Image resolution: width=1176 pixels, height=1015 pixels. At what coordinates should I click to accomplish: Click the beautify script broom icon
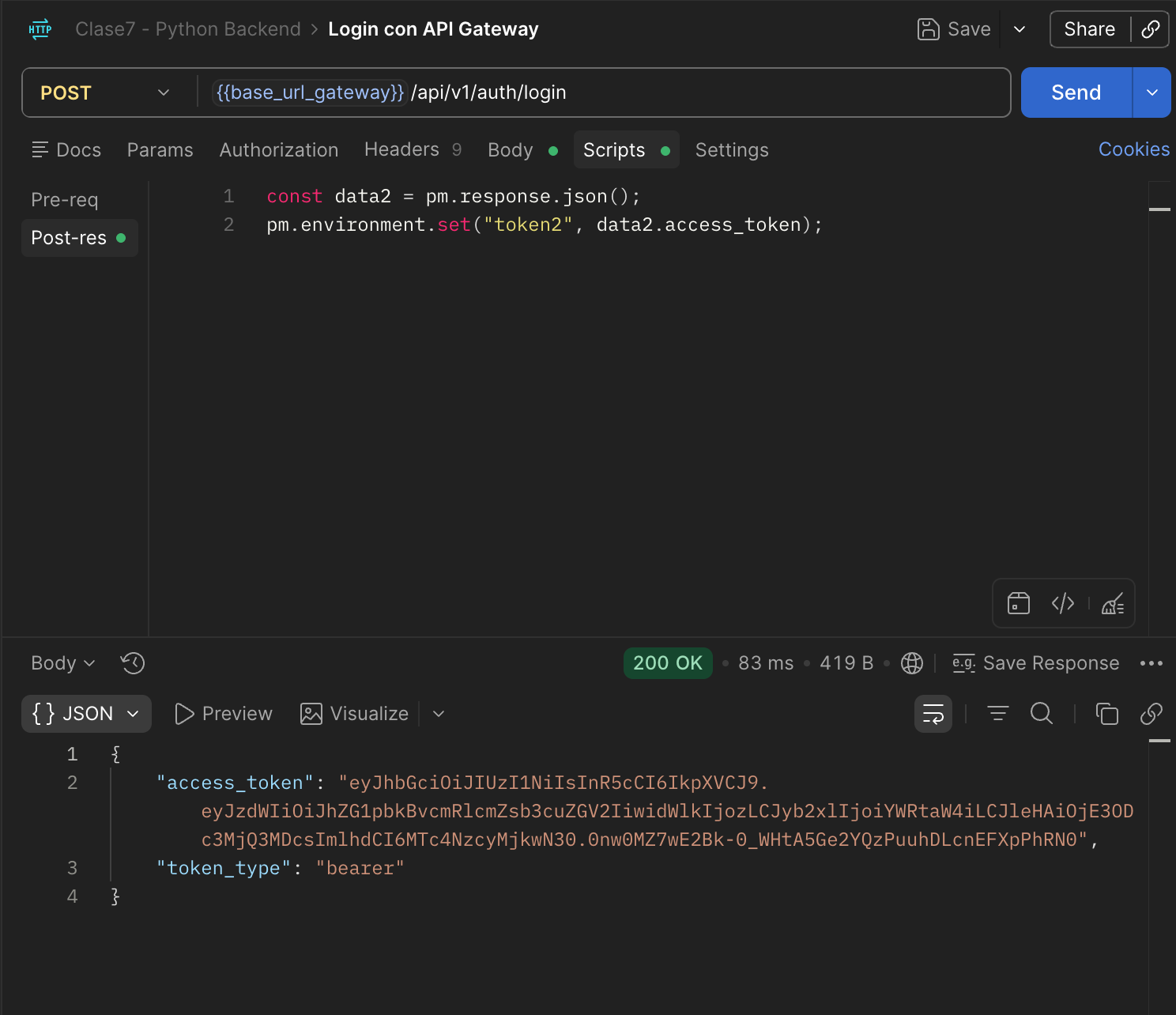[x=1113, y=604]
